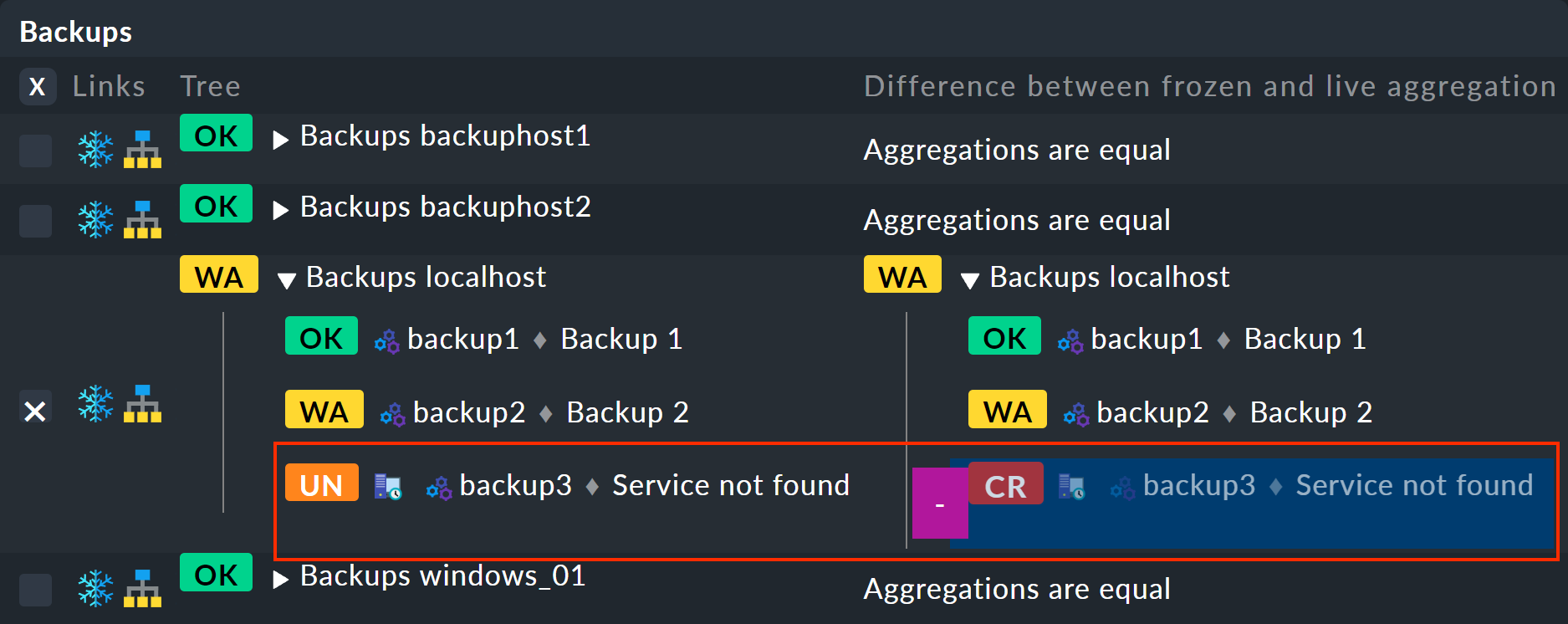Open backup2 host link in Tree column

pos(469,412)
